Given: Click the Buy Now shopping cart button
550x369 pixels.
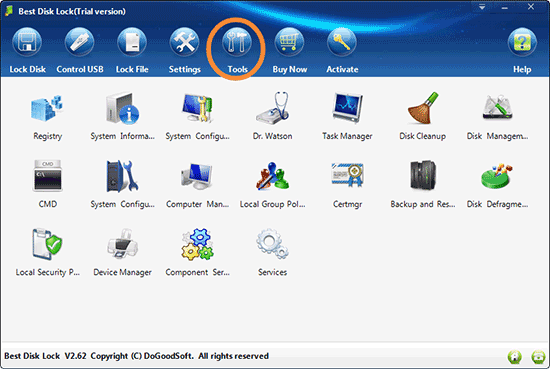Looking at the screenshot, I should click(x=289, y=51).
